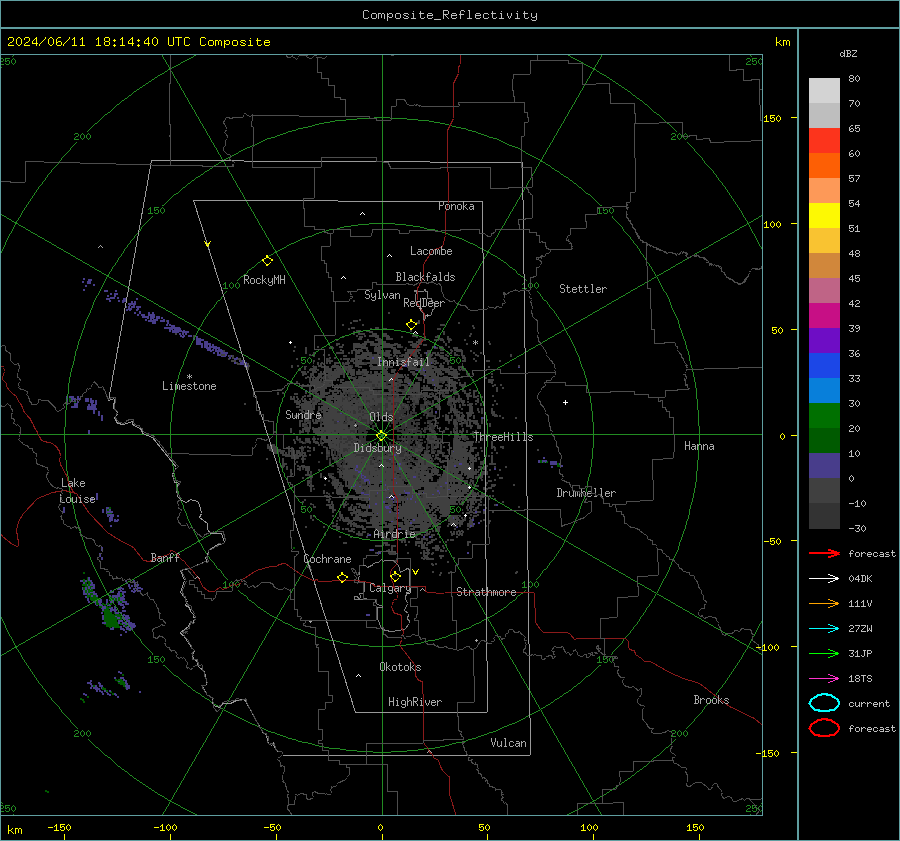Click the green 31JP arrow icon
The height and width of the screenshot is (841, 900).
(824, 653)
